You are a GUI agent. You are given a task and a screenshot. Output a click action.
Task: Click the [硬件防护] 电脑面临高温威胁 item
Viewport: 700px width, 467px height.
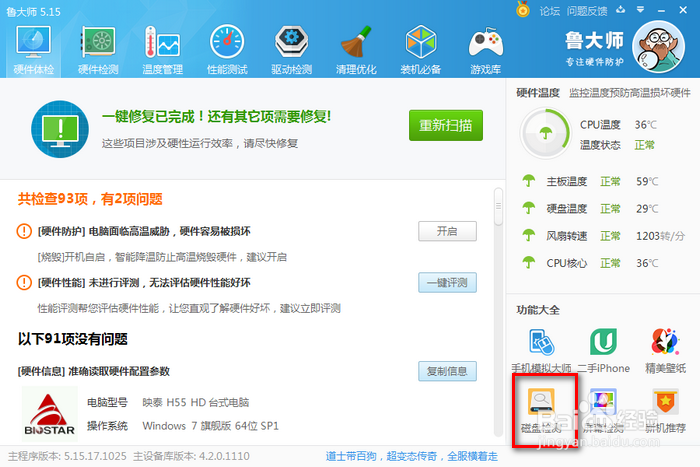[144, 231]
